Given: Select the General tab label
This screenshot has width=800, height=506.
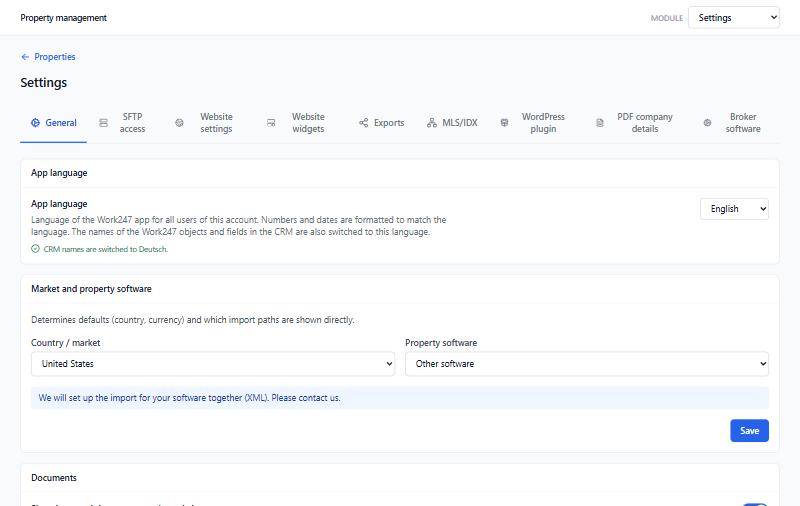Looking at the screenshot, I should coord(61,123).
